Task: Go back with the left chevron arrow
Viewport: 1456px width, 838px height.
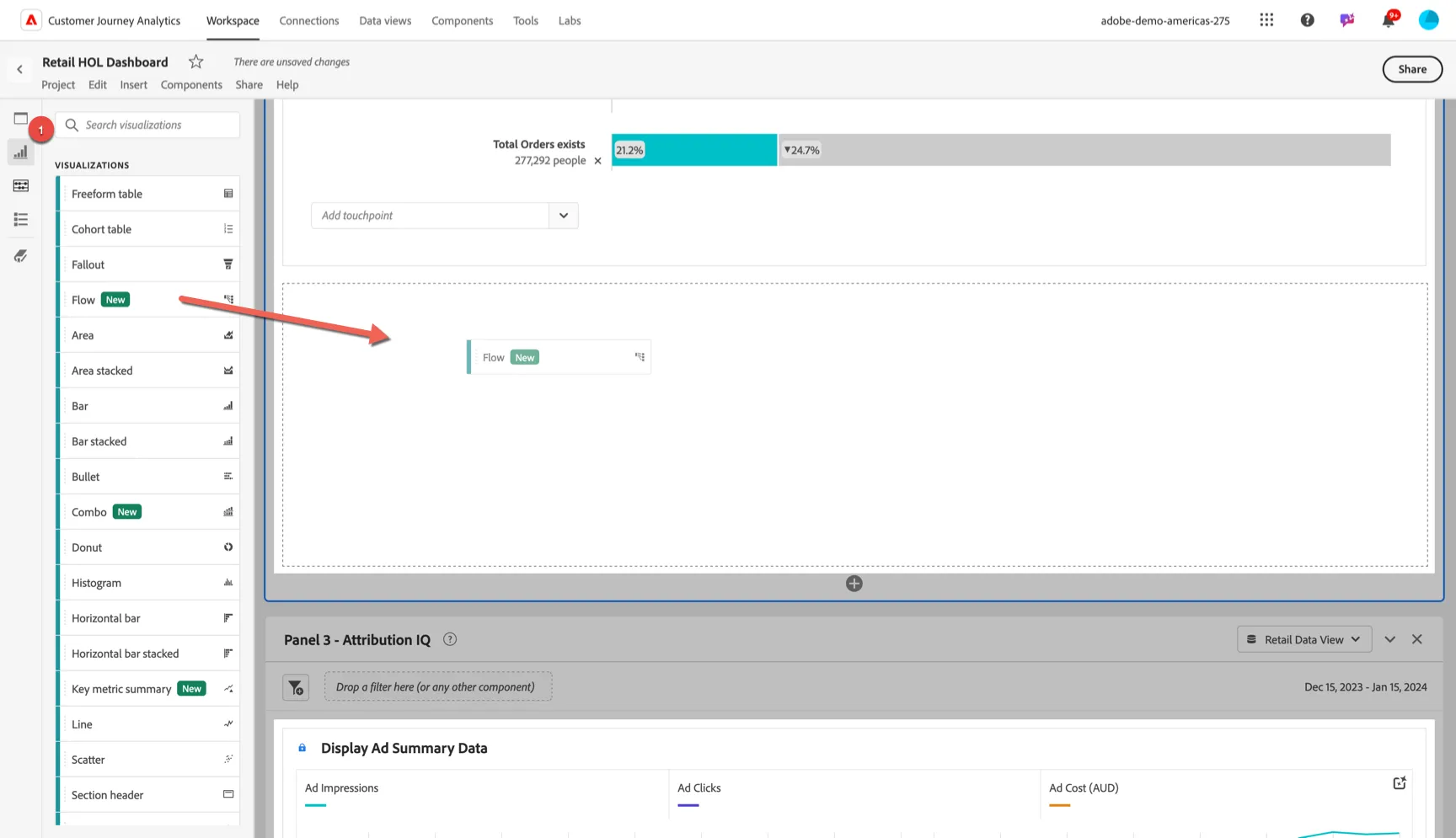Action: click(x=19, y=69)
